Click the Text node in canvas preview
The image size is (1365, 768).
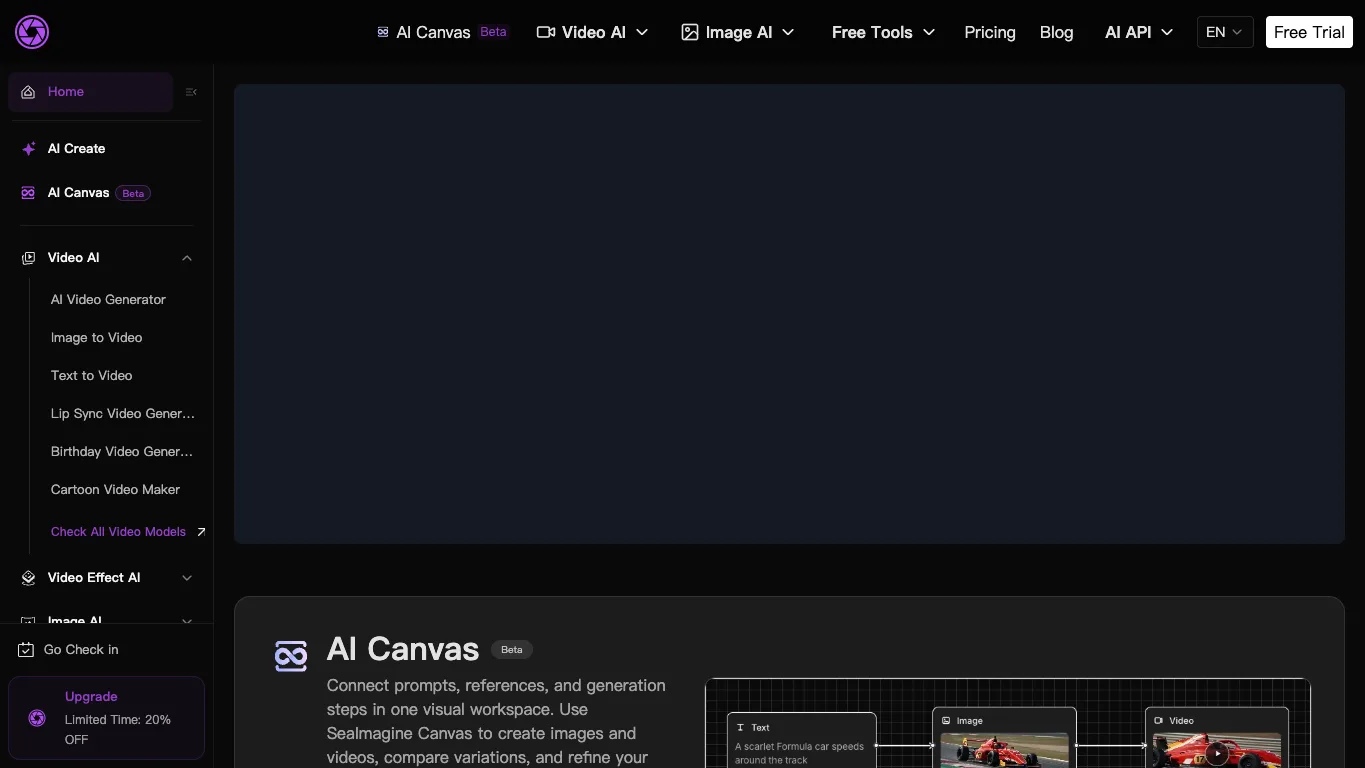point(802,740)
